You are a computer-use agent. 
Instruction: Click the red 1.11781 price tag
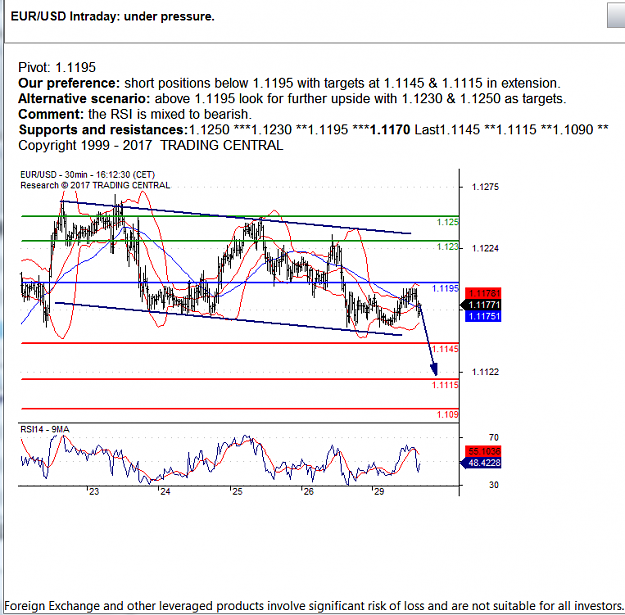[483, 293]
